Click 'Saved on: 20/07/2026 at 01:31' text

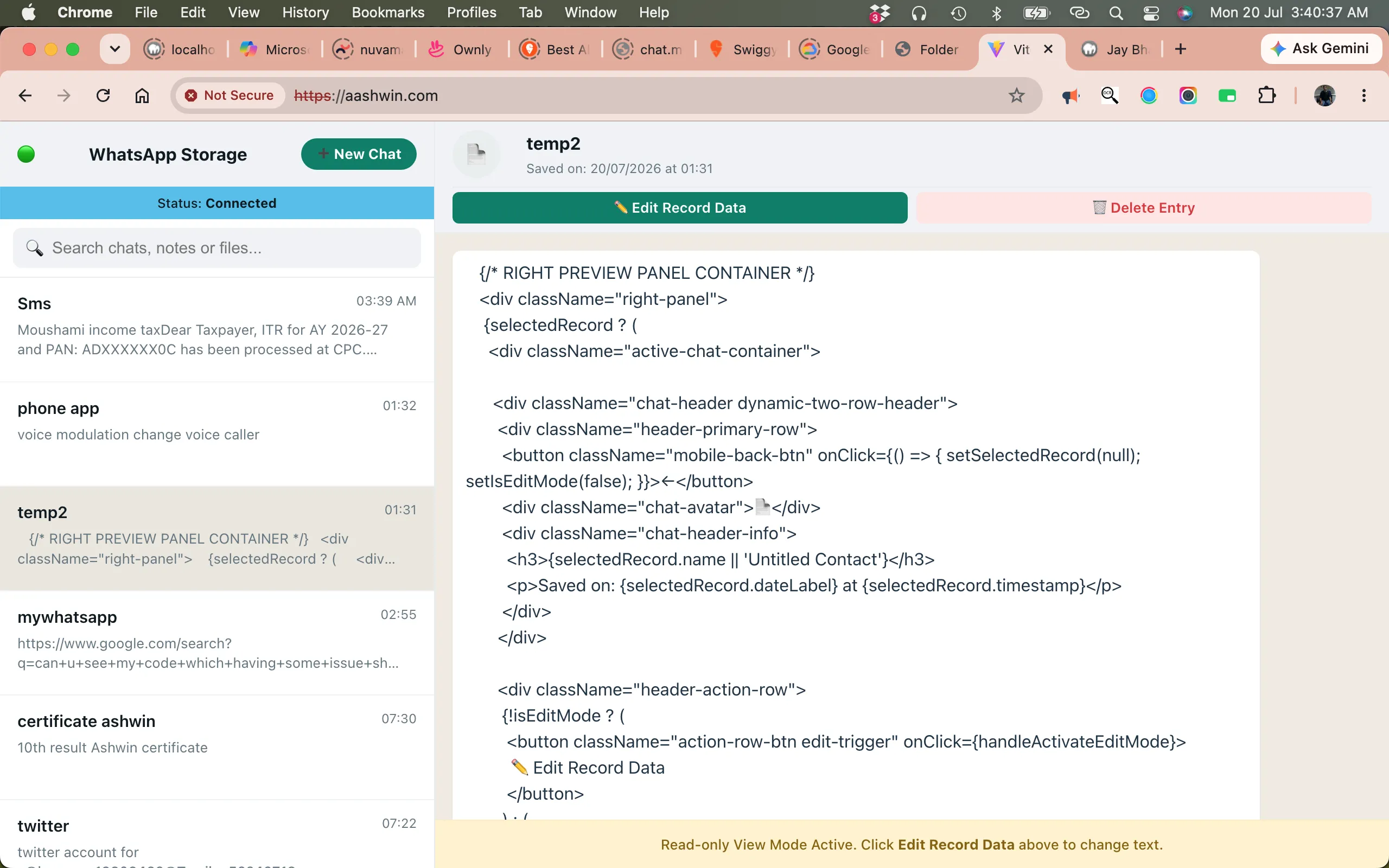619,169
